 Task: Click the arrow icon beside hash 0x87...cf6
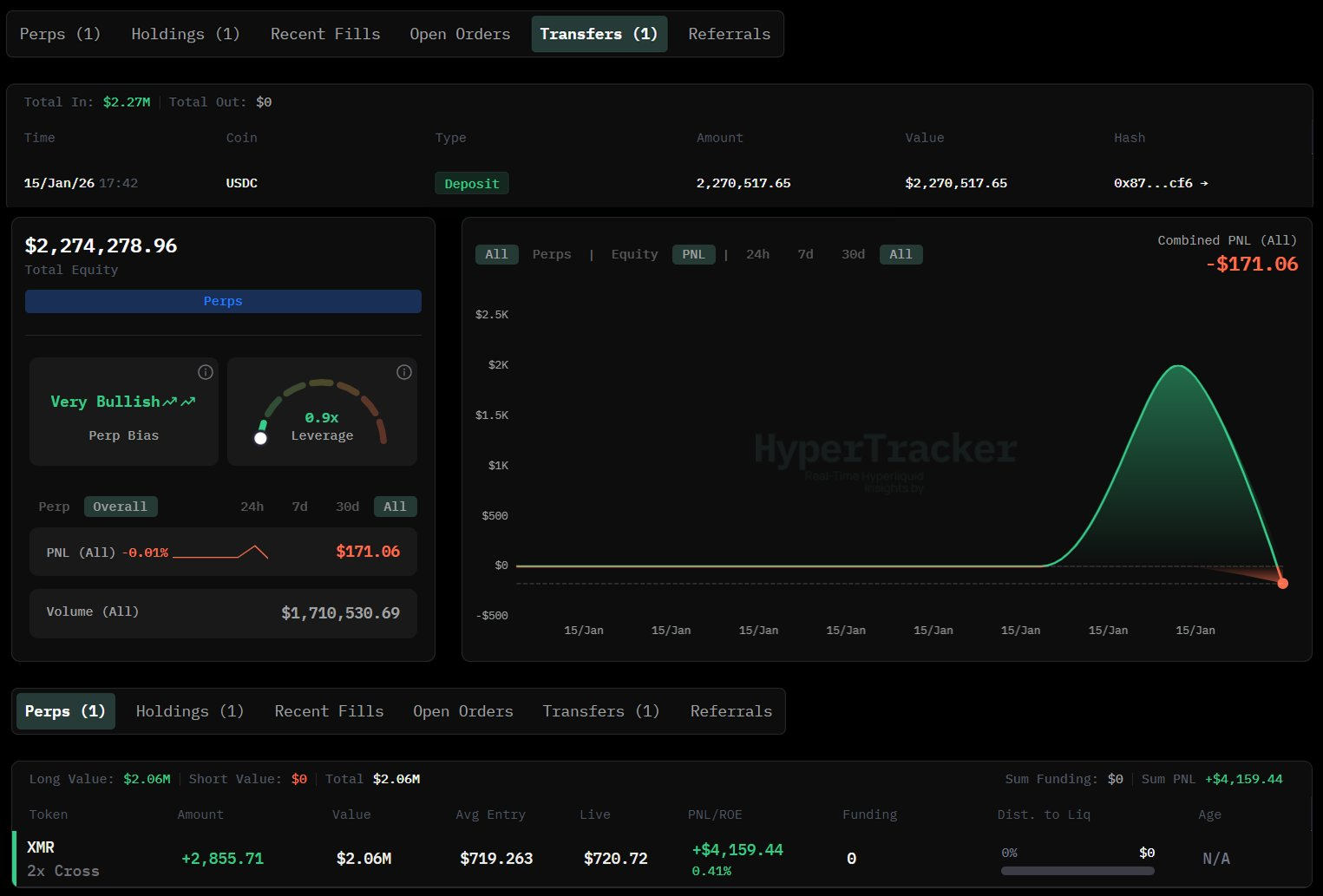[x=1204, y=183]
